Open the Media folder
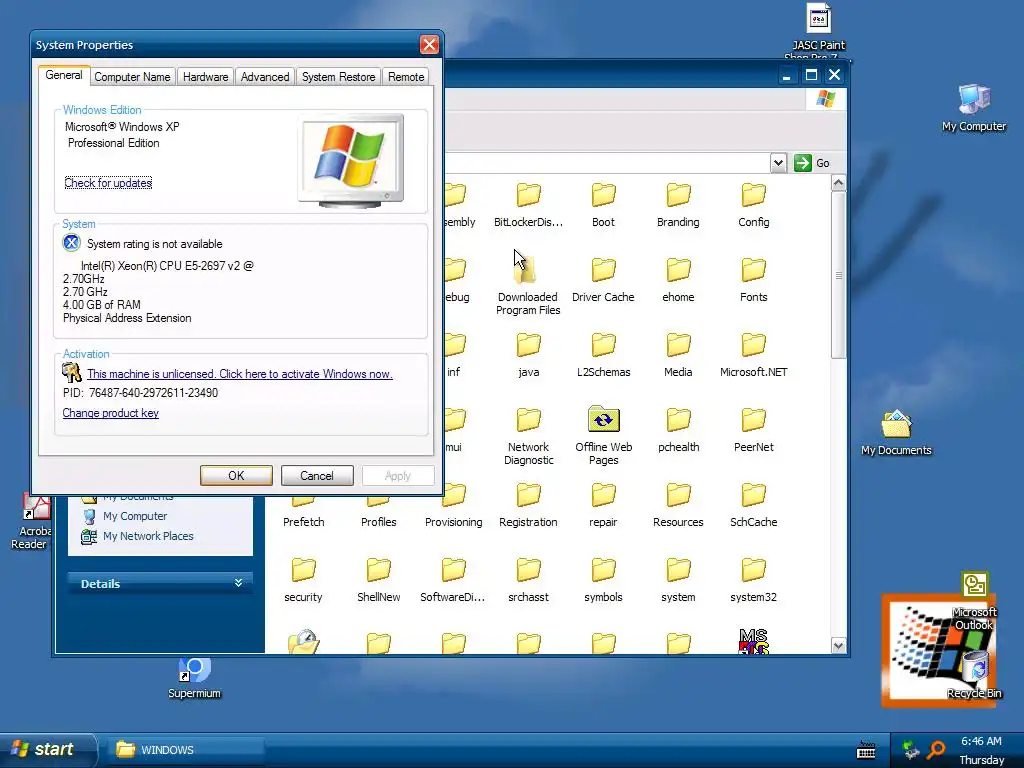Screen dimensions: 1024x768 tap(678, 355)
